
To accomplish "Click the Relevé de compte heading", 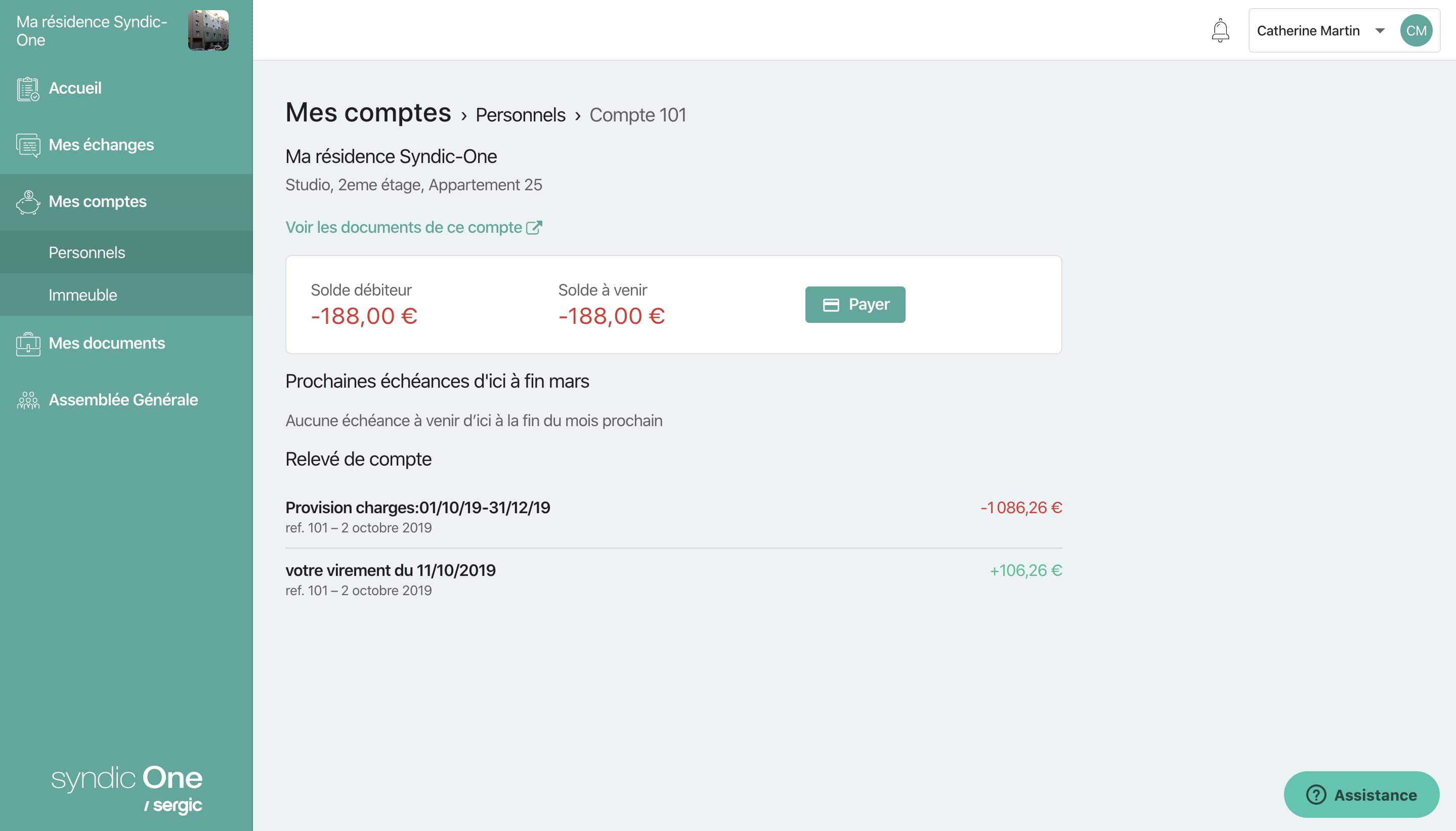I will (x=358, y=459).
